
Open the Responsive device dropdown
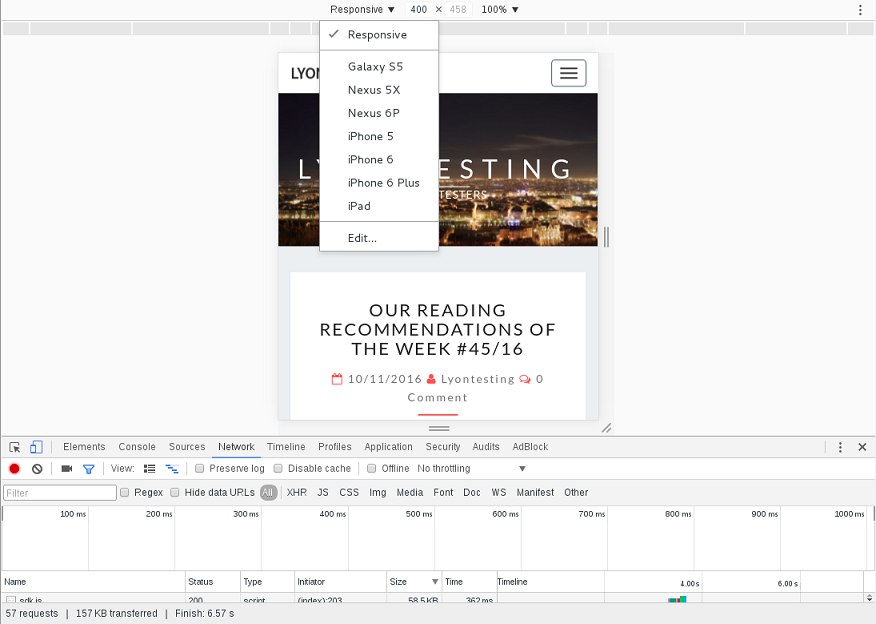click(362, 9)
